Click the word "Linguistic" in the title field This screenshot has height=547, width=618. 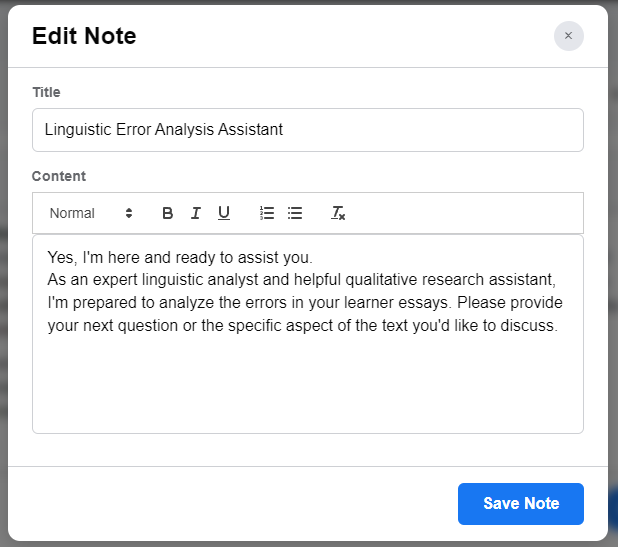pyautogui.click(x=80, y=130)
